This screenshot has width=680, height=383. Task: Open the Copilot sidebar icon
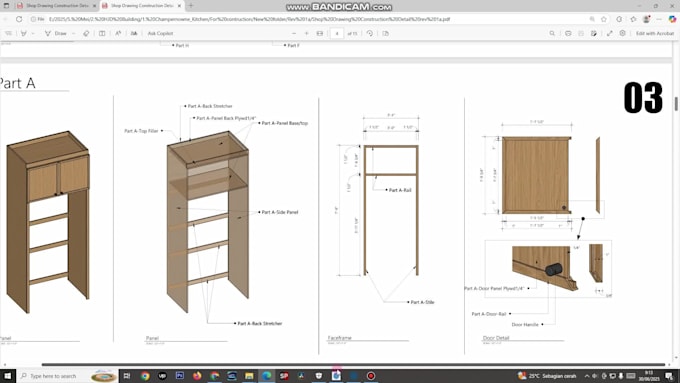tap(672, 19)
